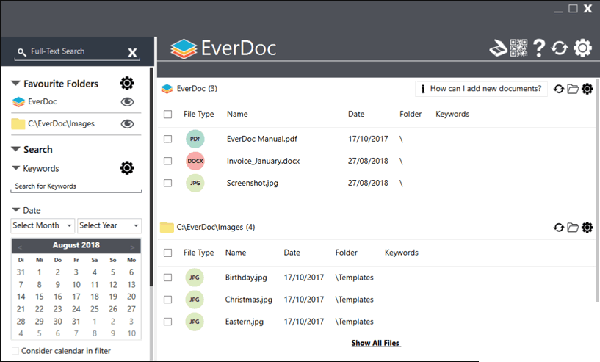Open Favourite Folders settings gear
Image resolution: width=600 pixels, height=362 pixels.
tap(127, 83)
